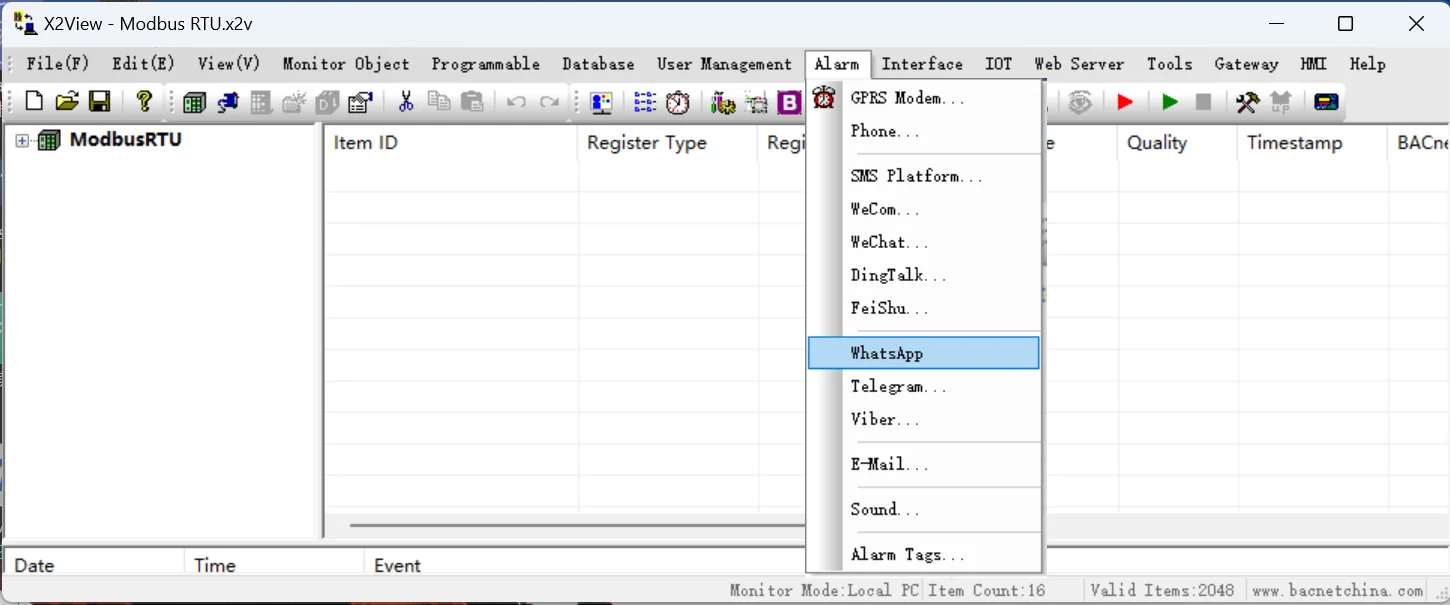Viewport: 1450px width, 605px height.
Task: Click the New file toolbar icon
Action: (34, 101)
